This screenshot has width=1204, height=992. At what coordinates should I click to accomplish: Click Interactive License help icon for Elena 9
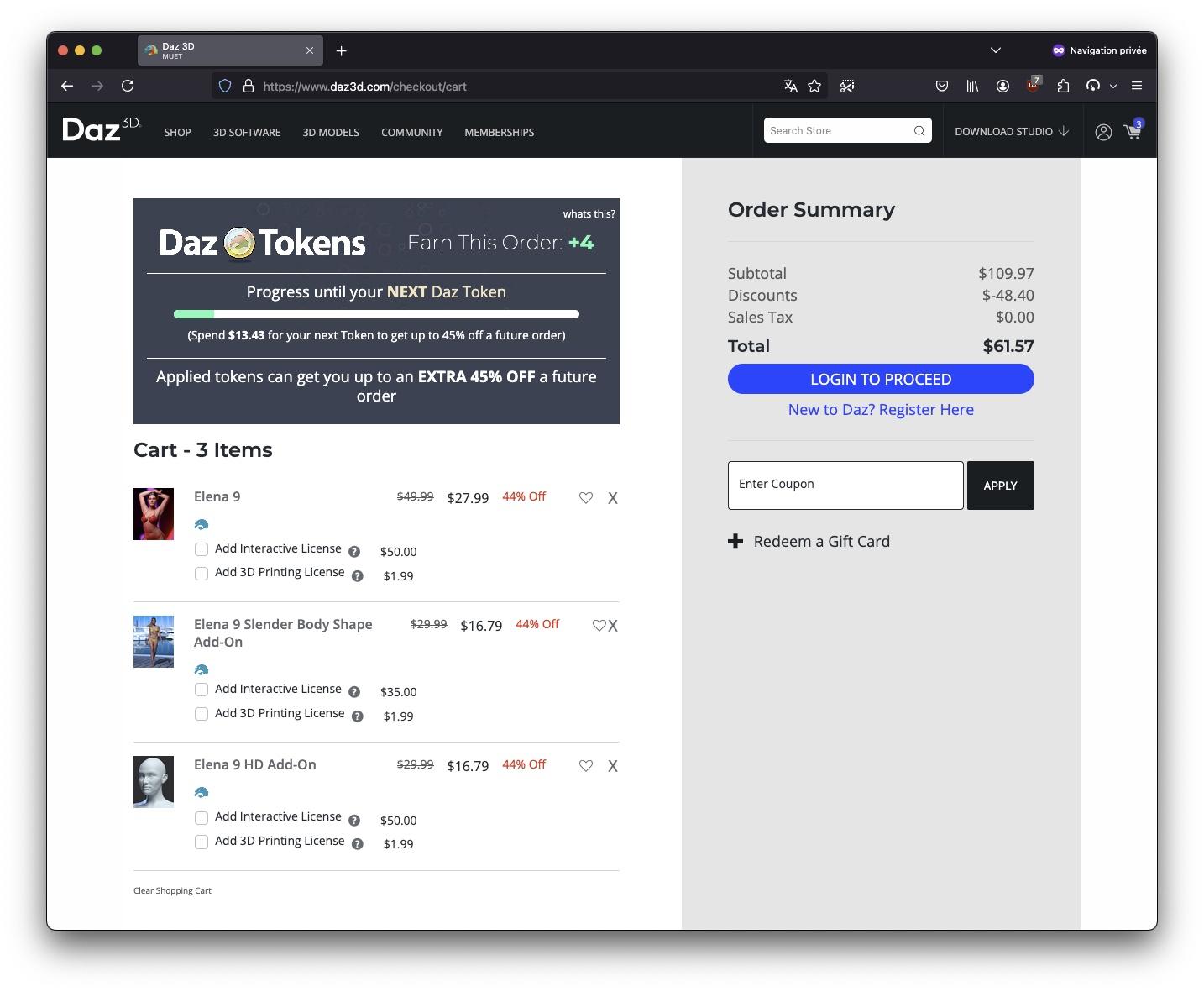[x=354, y=552]
